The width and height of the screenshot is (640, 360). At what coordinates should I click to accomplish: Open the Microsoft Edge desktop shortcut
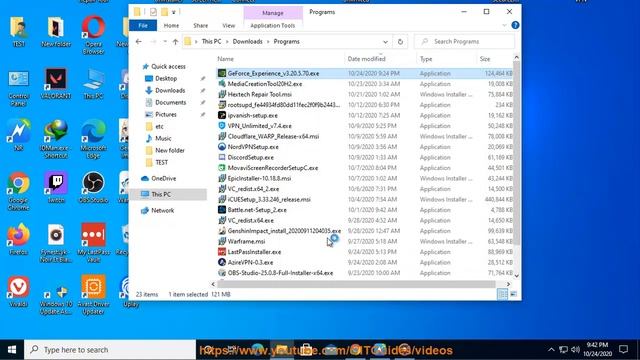click(93, 139)
